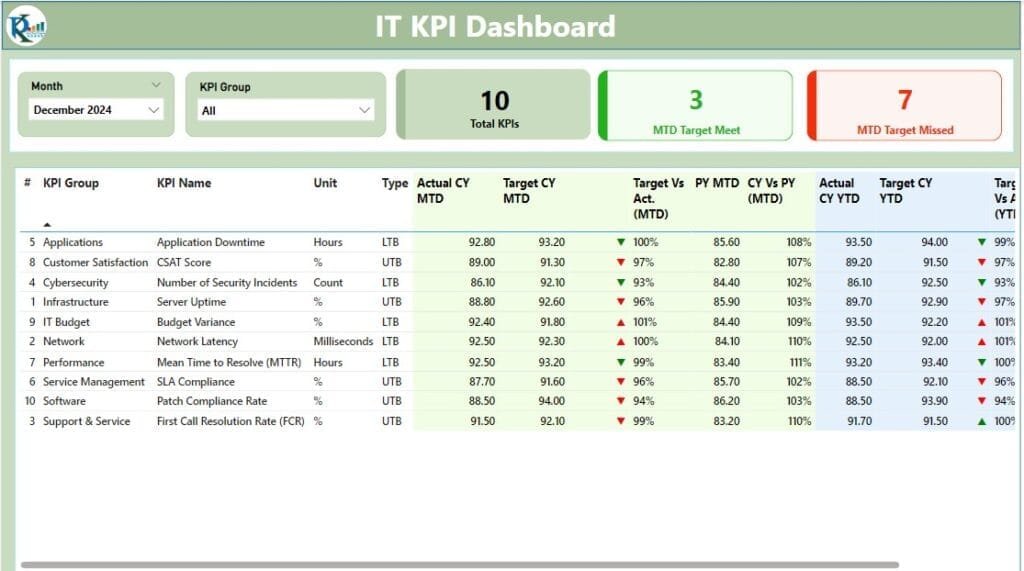
Task: Click the Target Vs Act. (MTD) header
Action: coord(658,199)
